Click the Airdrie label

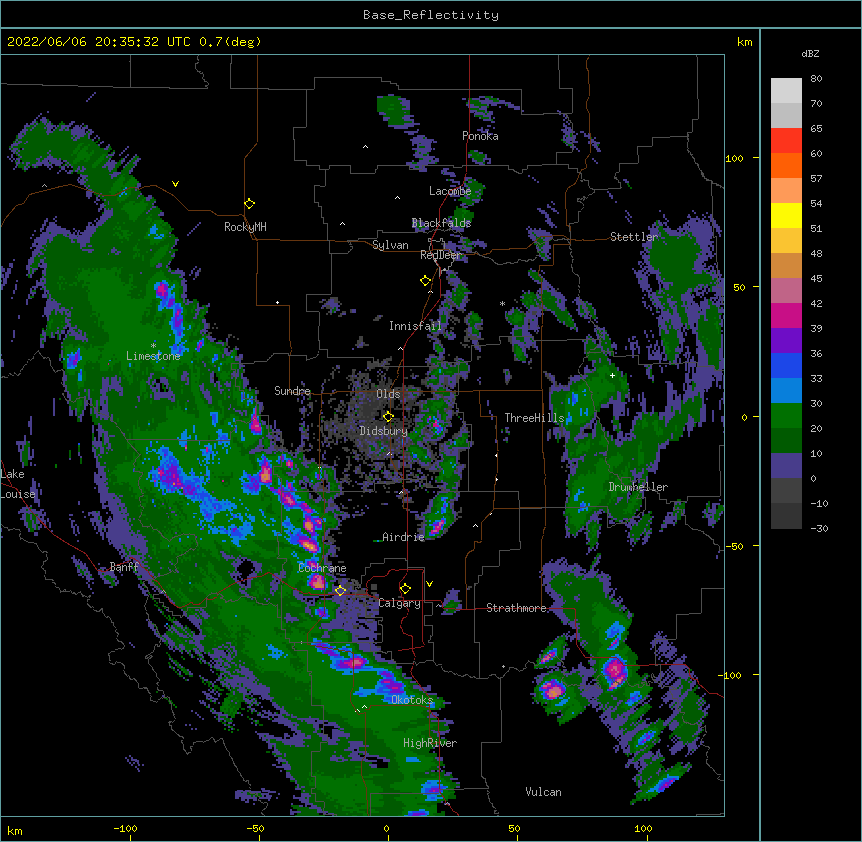403,537
